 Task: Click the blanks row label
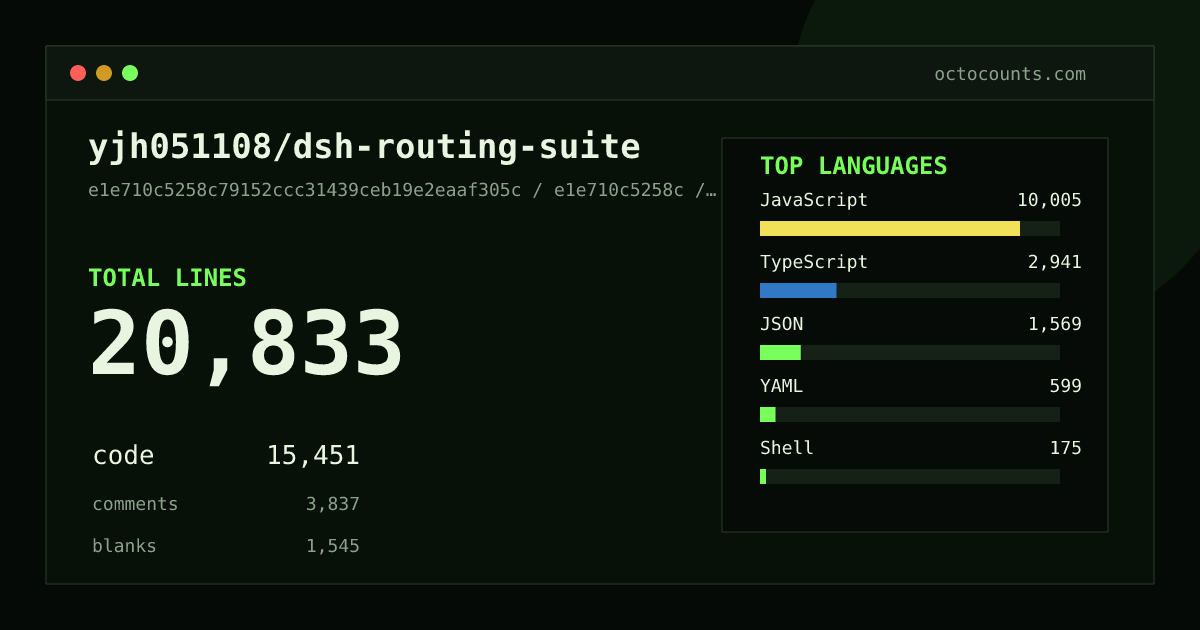(x=124, y=546)
